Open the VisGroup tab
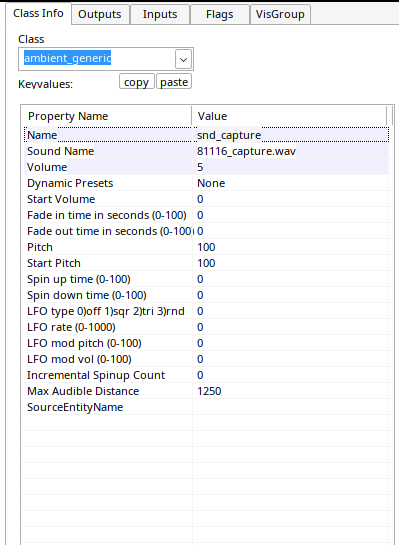 click(280, 14)
